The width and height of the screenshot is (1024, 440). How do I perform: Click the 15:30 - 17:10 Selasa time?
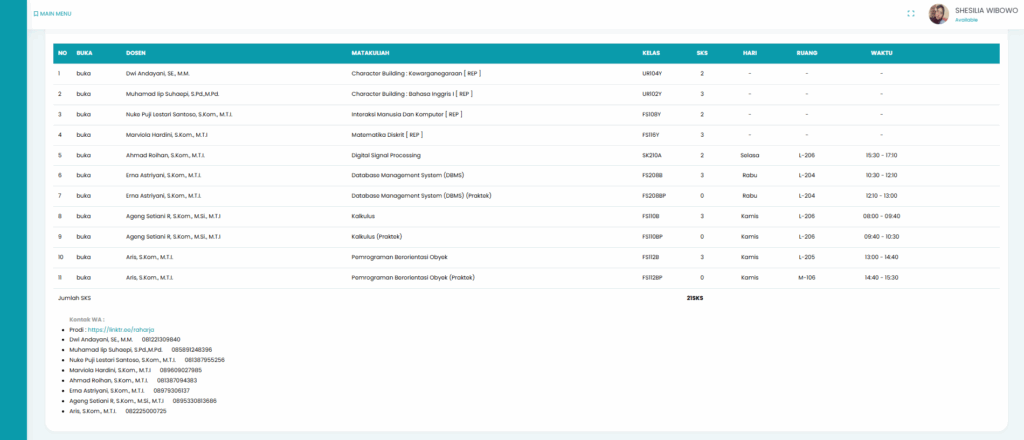coord(881,155)
